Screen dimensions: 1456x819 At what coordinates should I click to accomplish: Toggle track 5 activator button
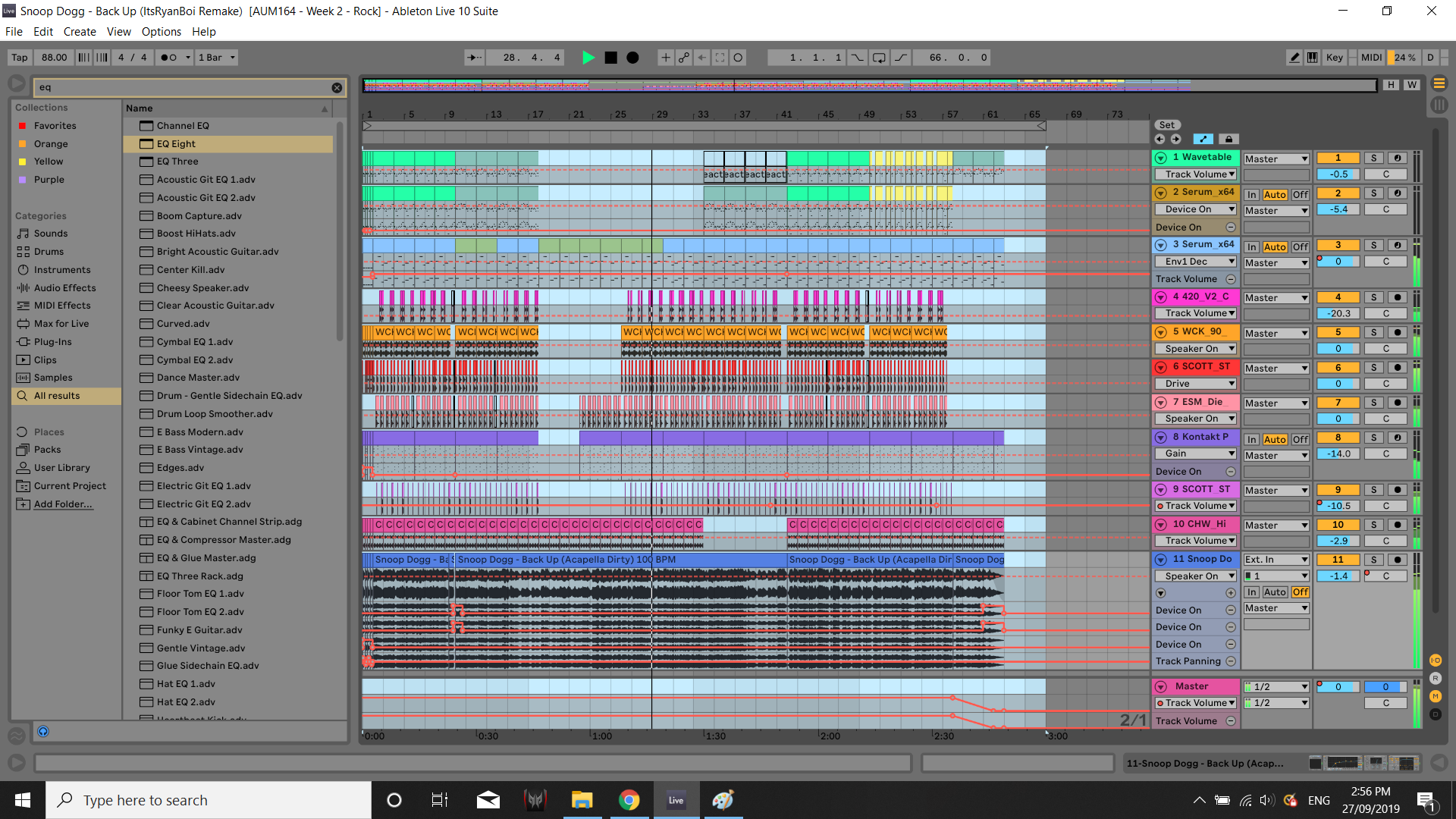click(1338, 332)
